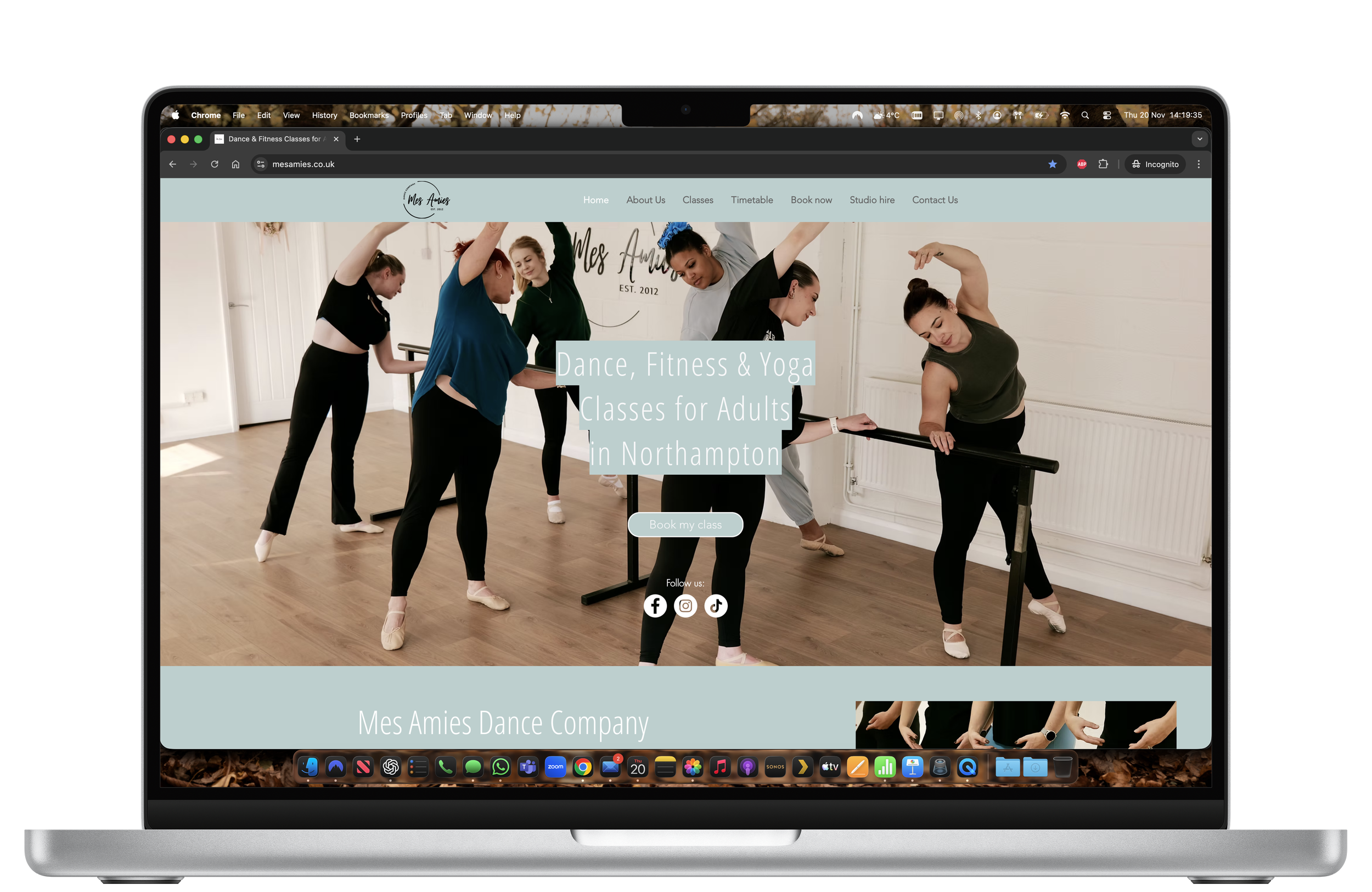Open the Book now nav link
Screen dimensions: 1372x892
click(811, 200)
